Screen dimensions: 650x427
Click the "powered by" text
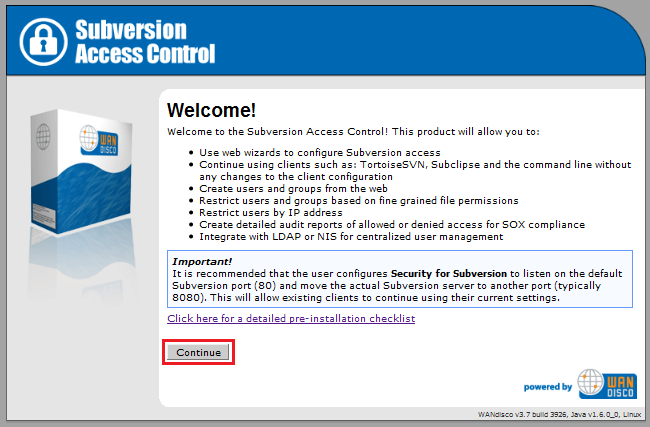pyautogui.click(x=548, y=387)
